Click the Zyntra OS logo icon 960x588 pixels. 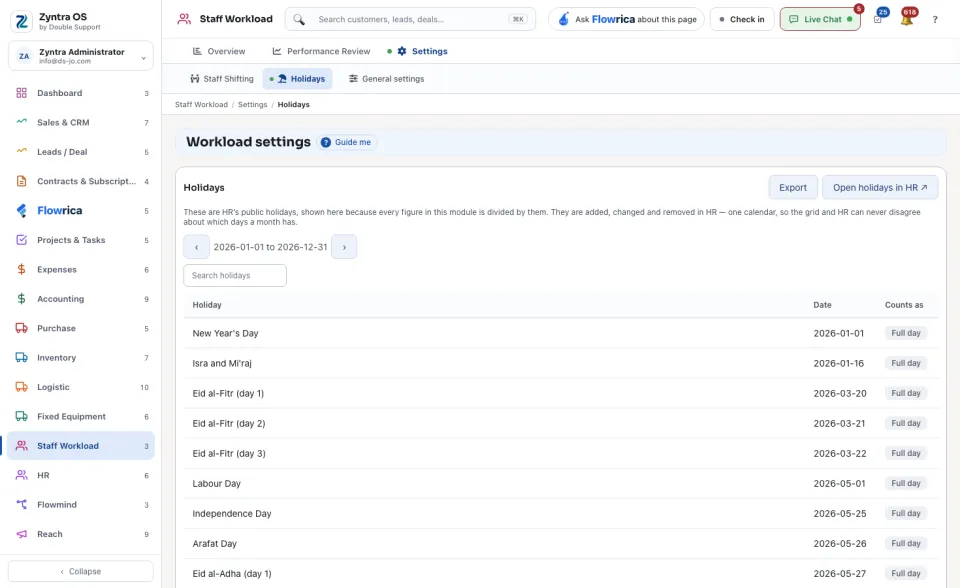click(21, 21)
